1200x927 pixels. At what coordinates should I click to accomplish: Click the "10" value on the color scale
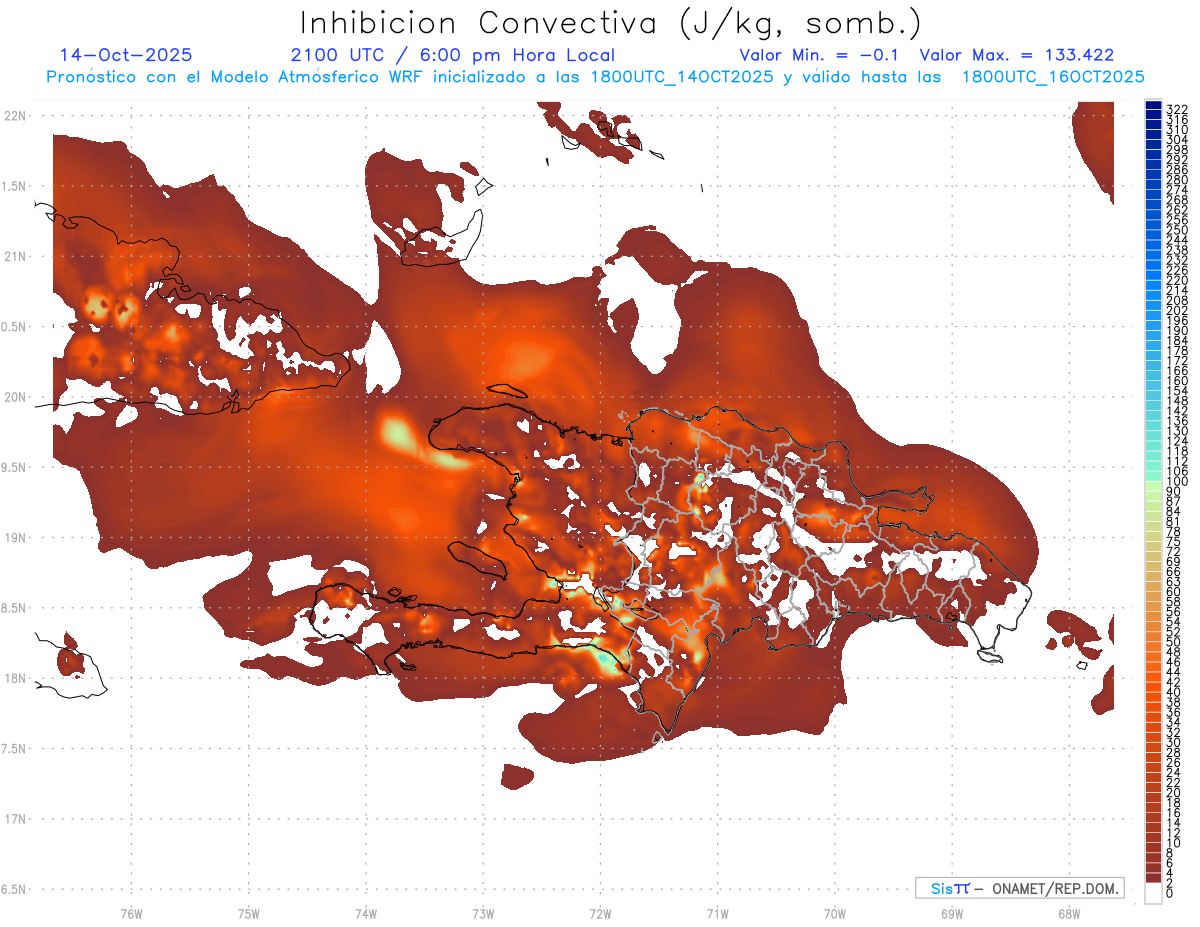[x=1174, y=843]
